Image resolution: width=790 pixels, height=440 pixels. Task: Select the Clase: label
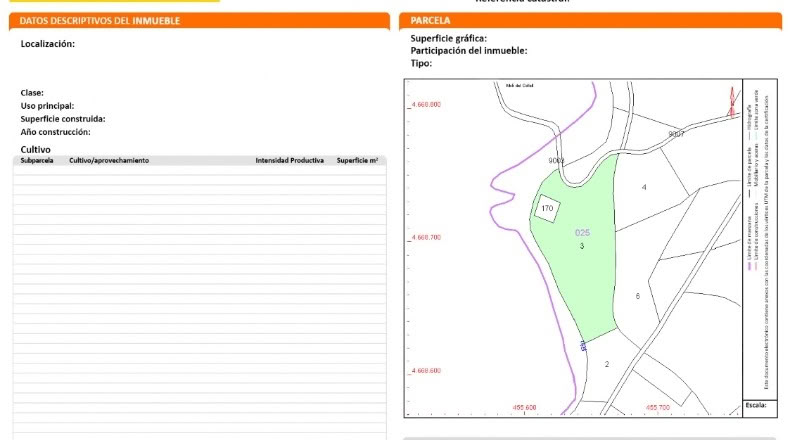pyautogui.click(x=32, y=93)
